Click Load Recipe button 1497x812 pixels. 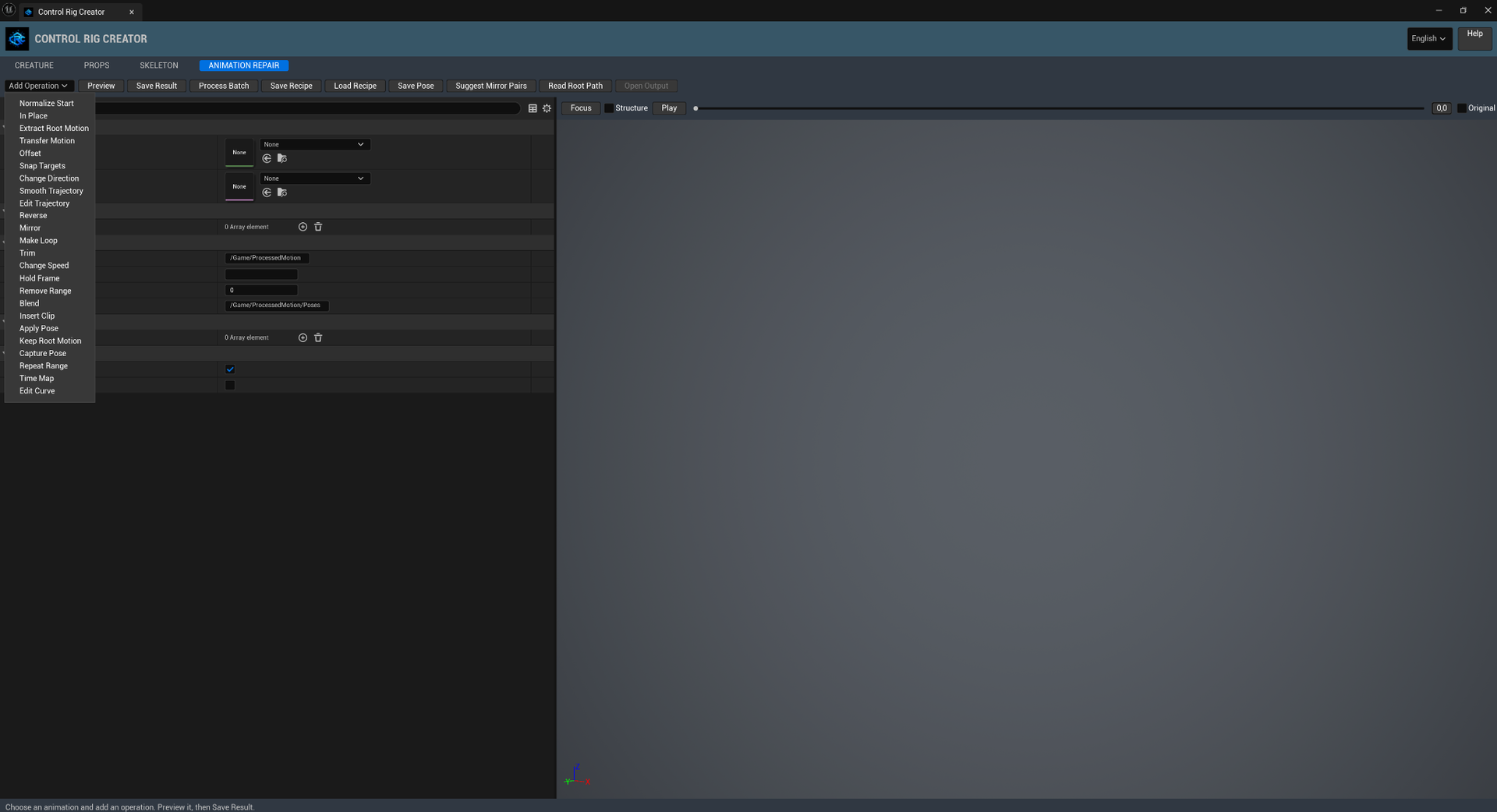tap(355, 86)
